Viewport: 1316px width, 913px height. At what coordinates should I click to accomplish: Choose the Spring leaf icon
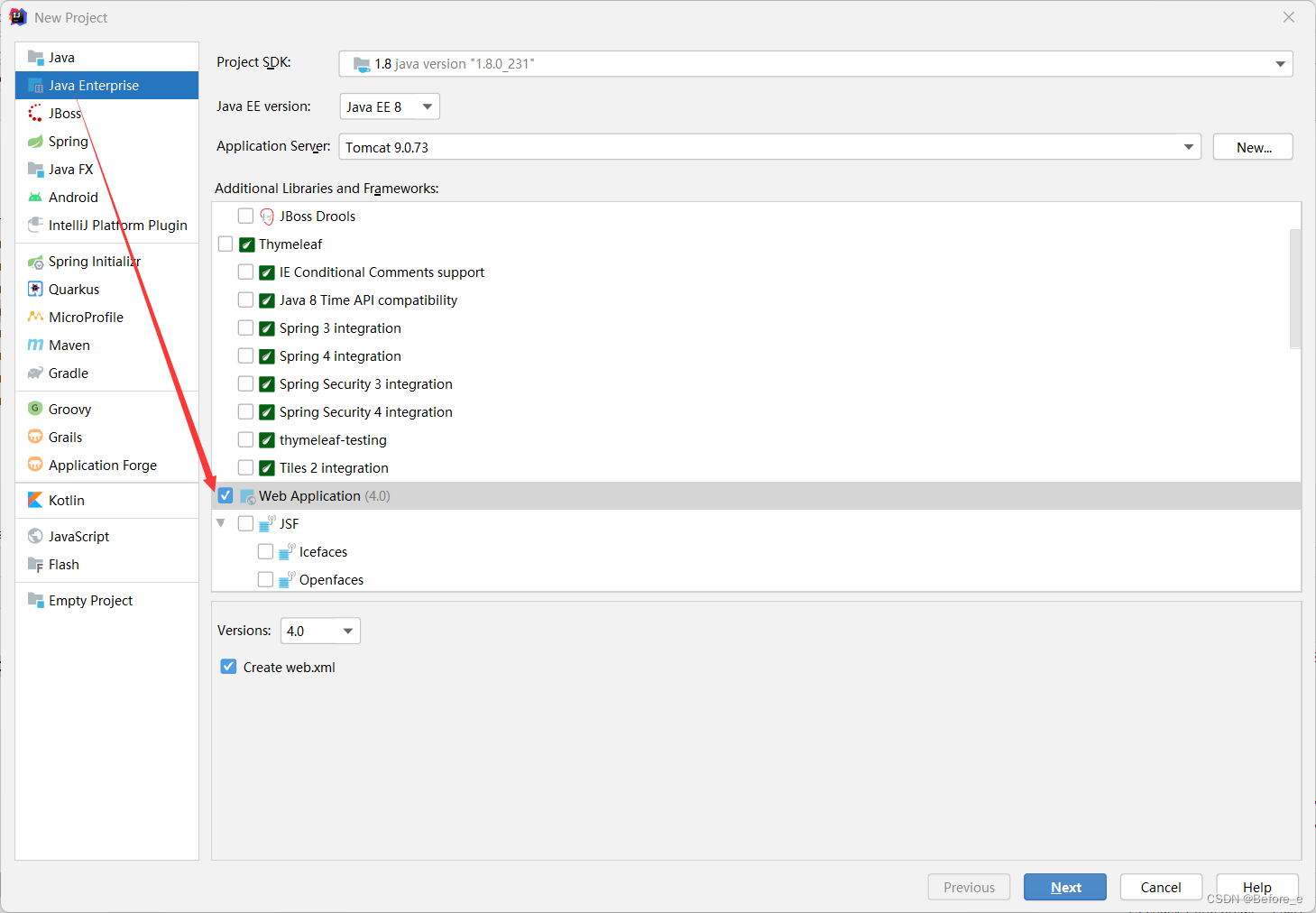click(x=35, y=142)
